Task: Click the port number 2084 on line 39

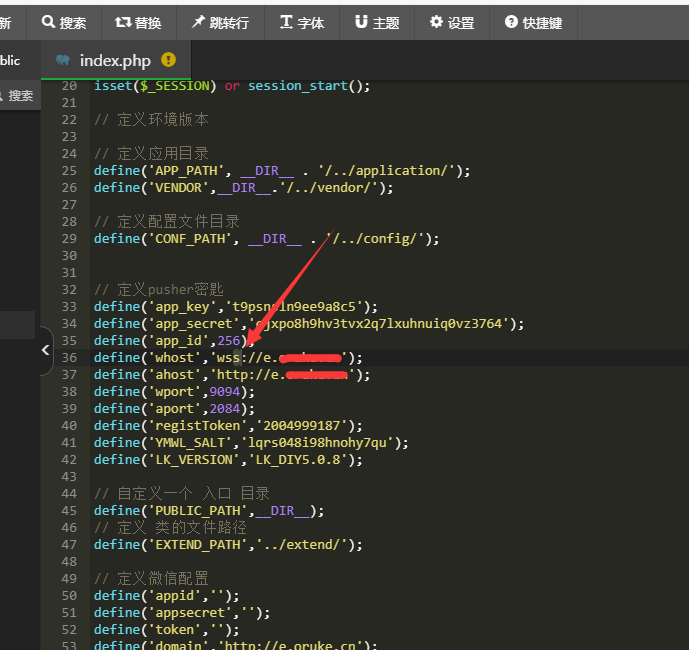Action: tap(225, 409)
